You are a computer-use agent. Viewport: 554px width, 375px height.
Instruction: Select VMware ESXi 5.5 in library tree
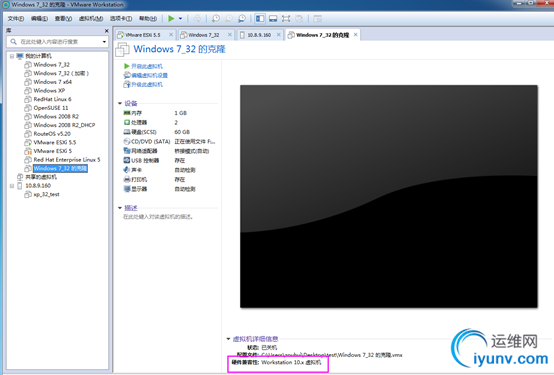click(54, 142)
